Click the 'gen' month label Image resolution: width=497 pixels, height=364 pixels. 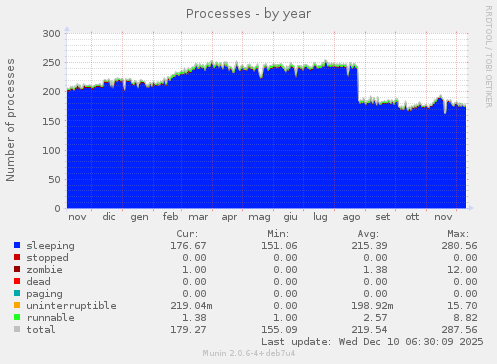pyautogui.click(x=139, y=218)
